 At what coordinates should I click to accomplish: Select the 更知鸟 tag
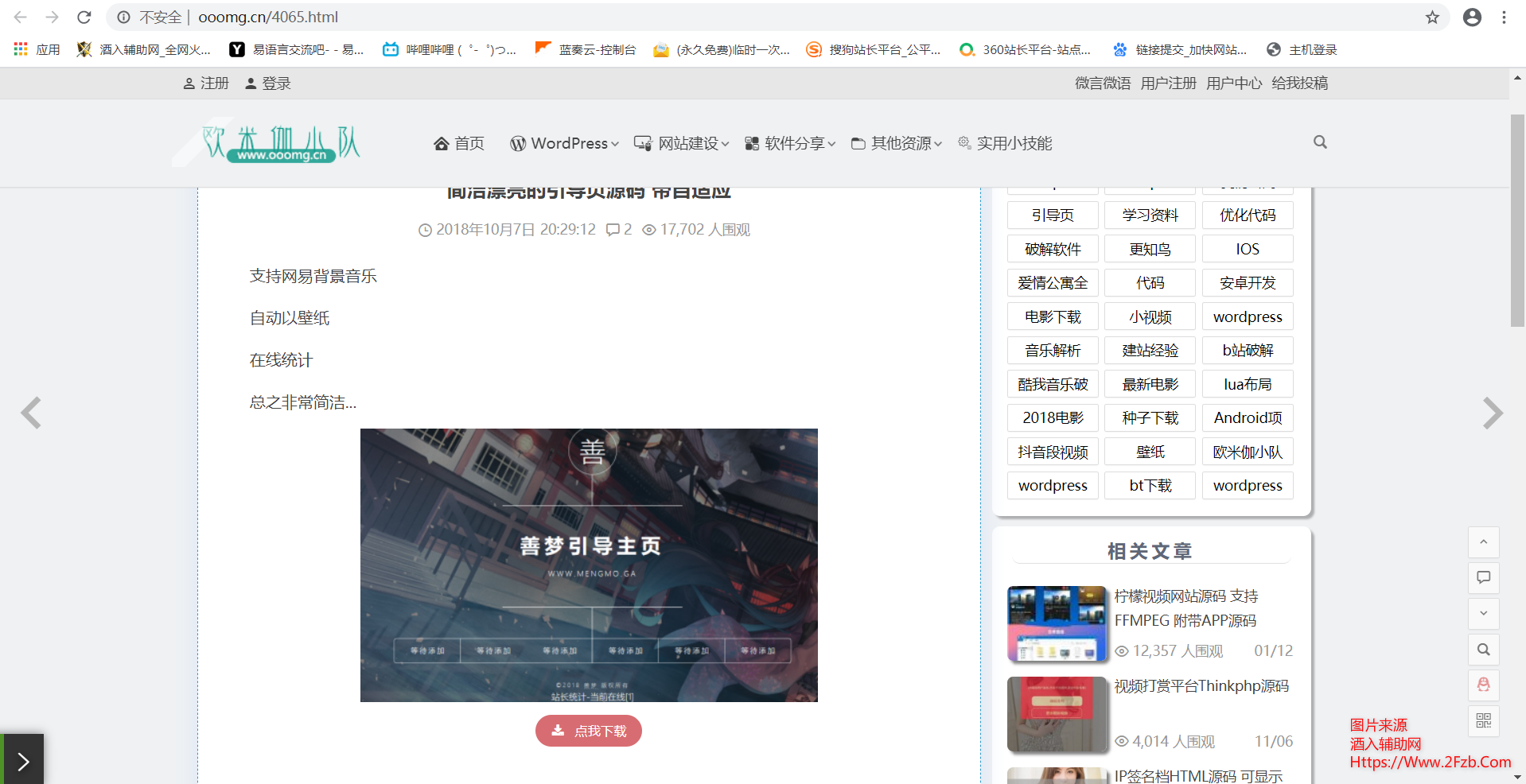coord(1150,249)
